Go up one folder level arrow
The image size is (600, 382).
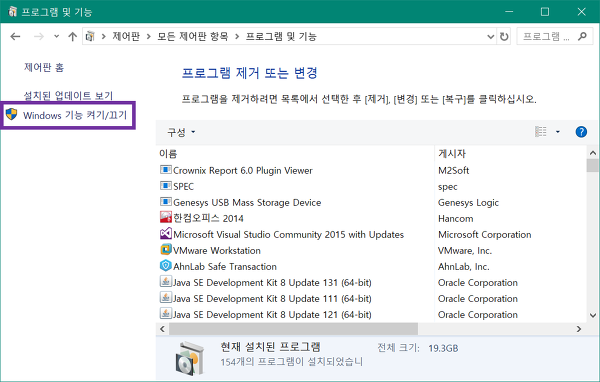tap(72, 36)
